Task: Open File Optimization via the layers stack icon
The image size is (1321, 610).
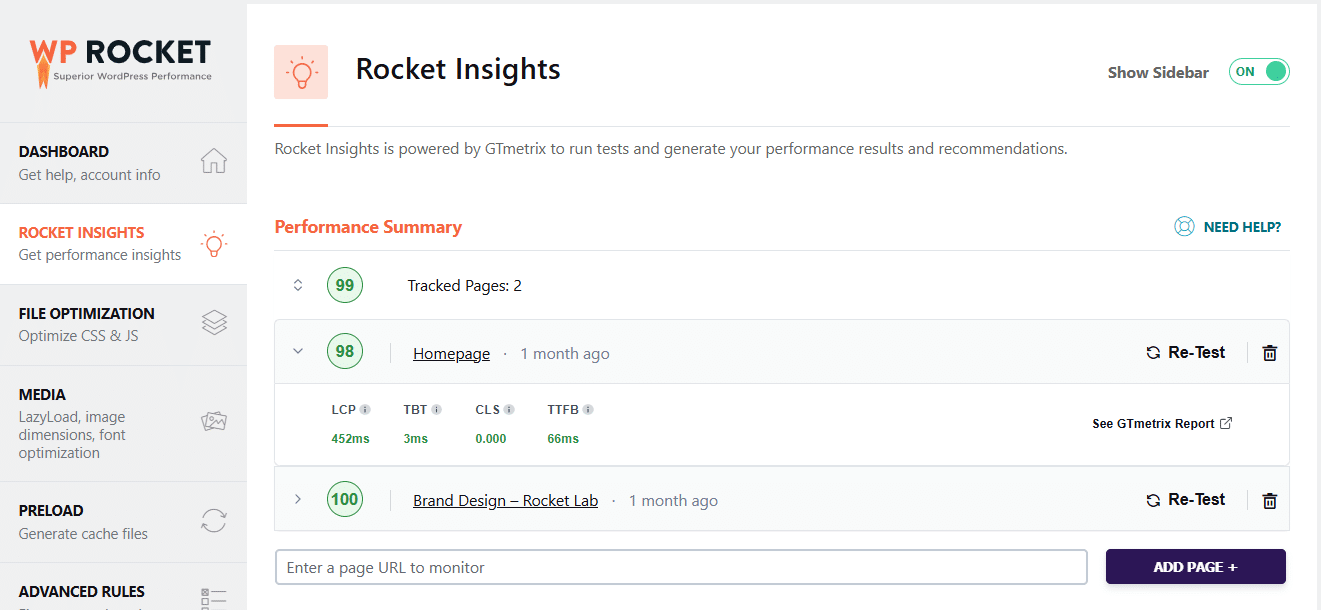Action: click(214, 323)
